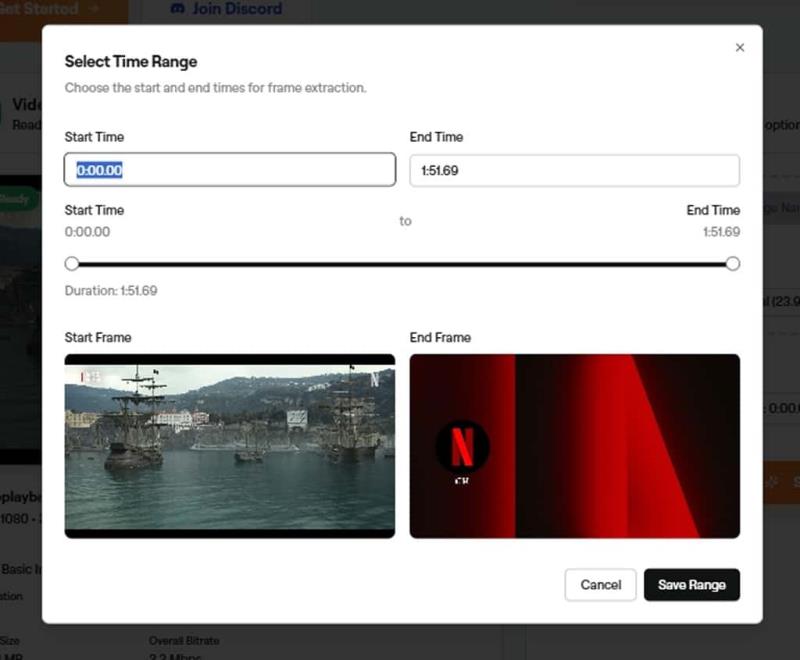800x660 pixels.
Task: Click the arrow icon beside Get Started
Action: tap(95, 9)
